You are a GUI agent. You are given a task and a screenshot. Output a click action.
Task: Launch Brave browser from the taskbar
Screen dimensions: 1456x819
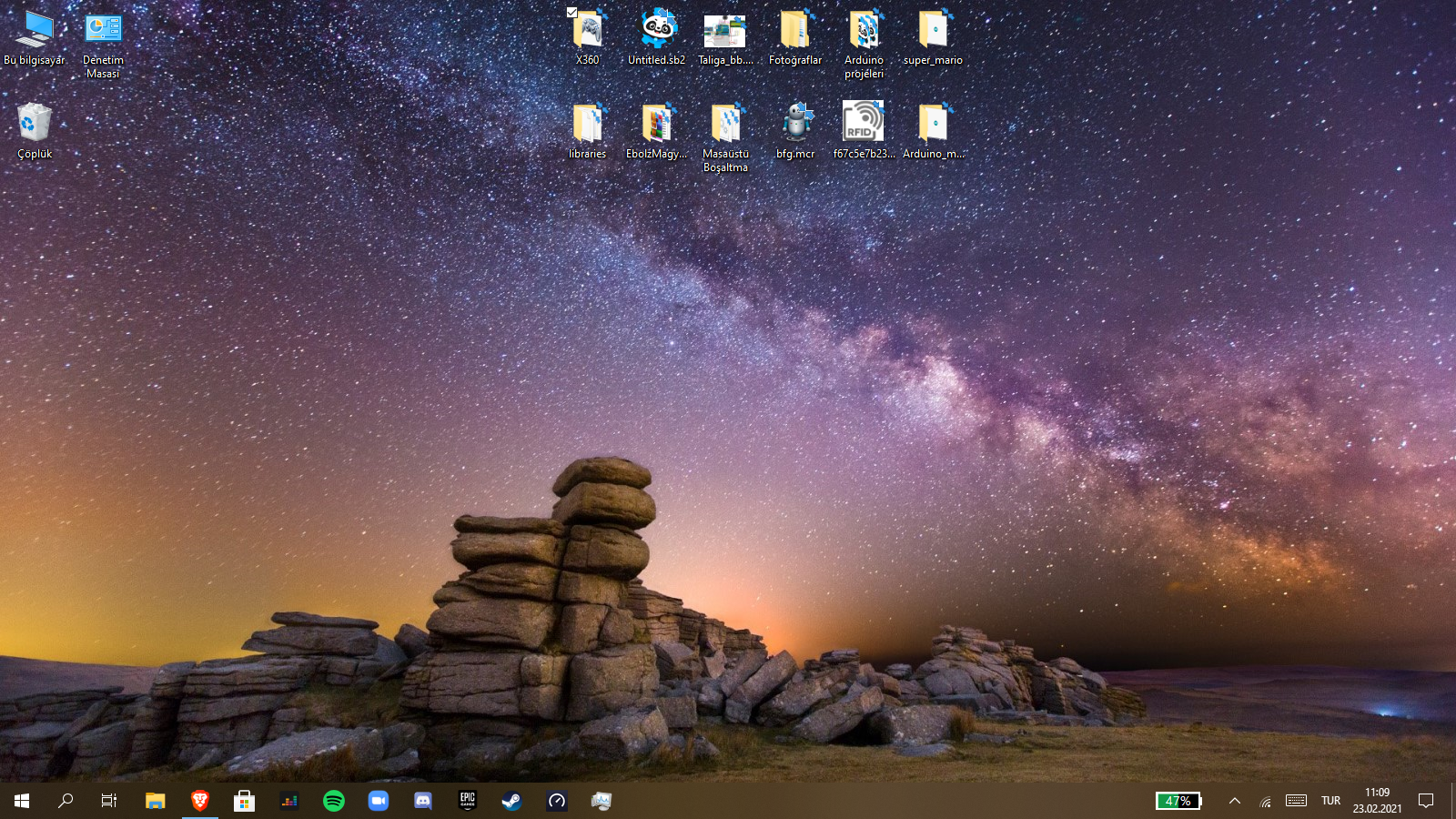199,801
